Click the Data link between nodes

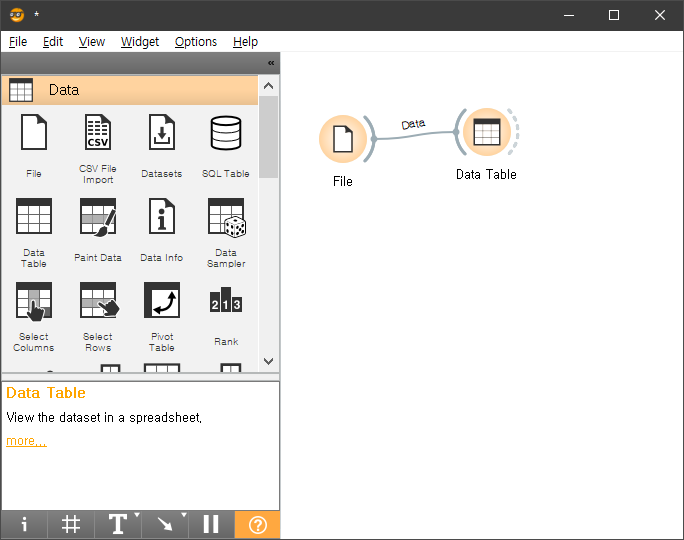click(x=414, y=135)
